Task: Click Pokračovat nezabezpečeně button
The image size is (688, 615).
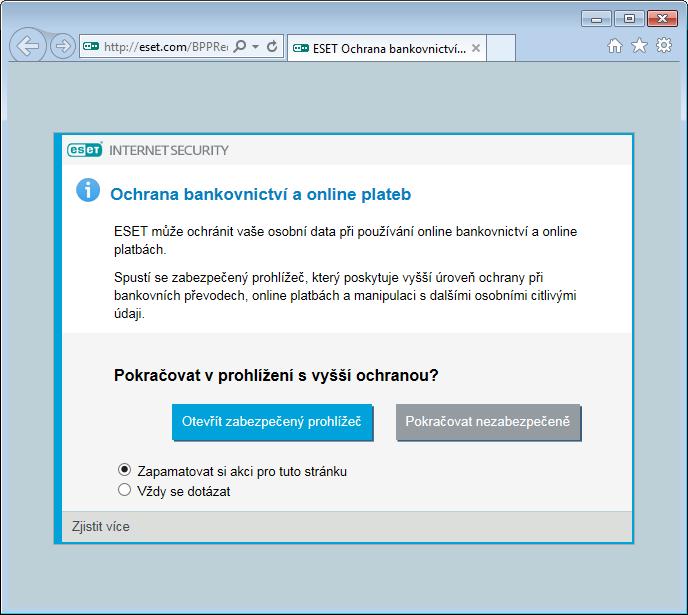Action: pyautogui.click(x=488, y=422)
